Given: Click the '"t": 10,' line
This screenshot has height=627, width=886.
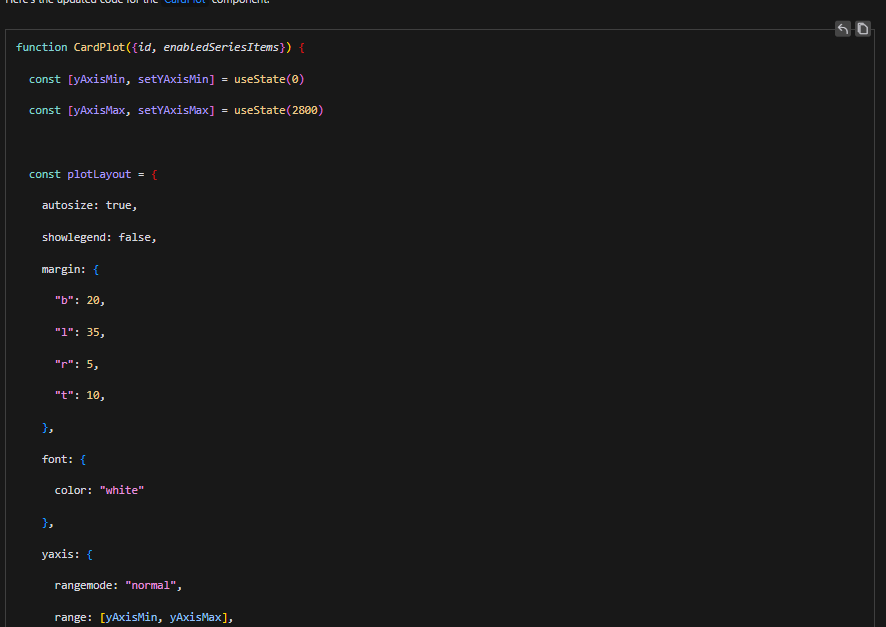Looking at the screenshot, I should 80,395.
